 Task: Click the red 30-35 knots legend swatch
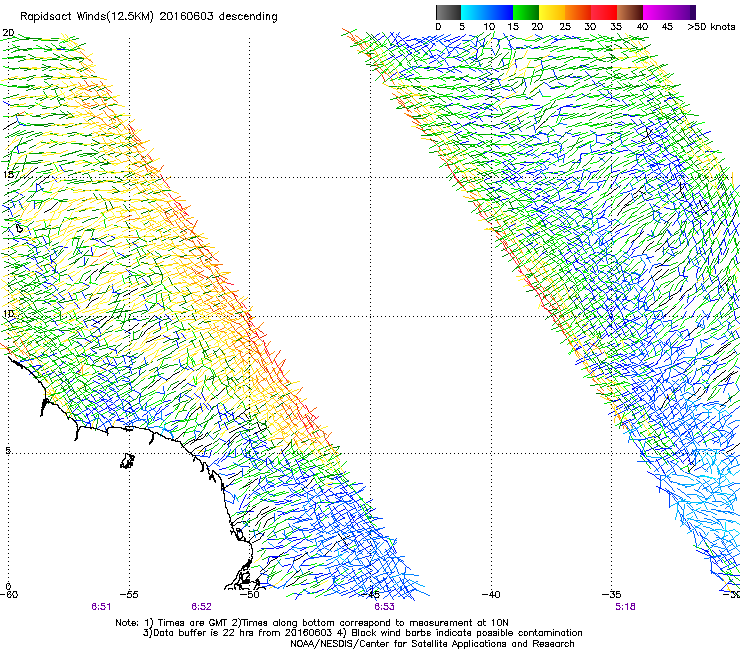pyautogui.click(x=604, y=12)
